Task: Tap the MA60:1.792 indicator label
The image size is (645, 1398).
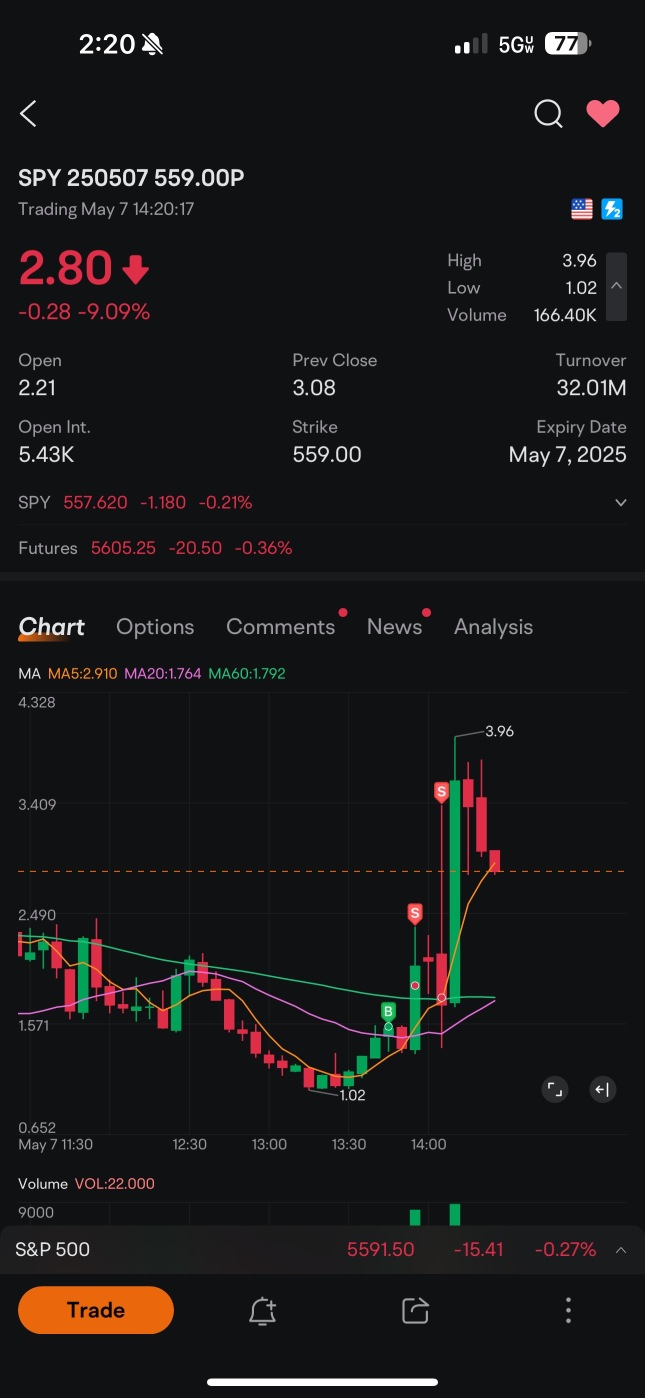Action: (247, 674)
